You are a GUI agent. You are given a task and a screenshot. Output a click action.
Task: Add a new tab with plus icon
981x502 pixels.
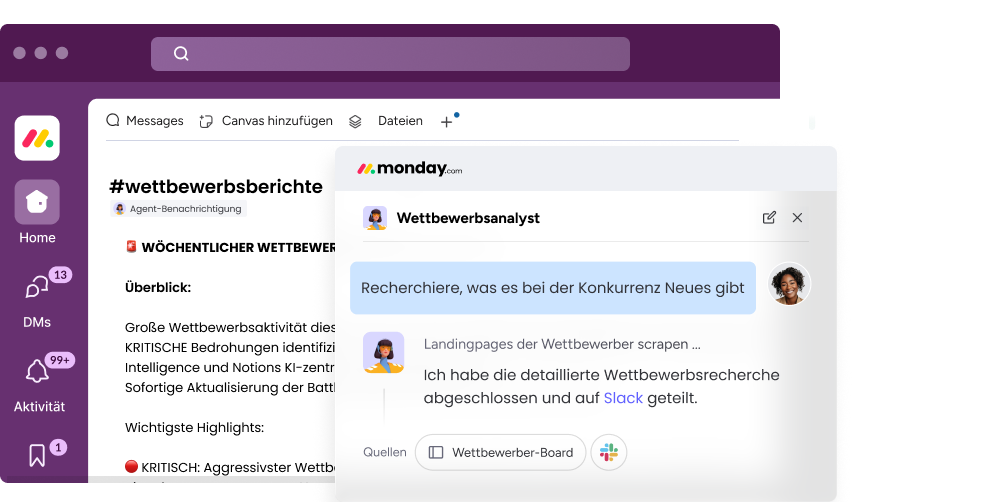(446, 122)
